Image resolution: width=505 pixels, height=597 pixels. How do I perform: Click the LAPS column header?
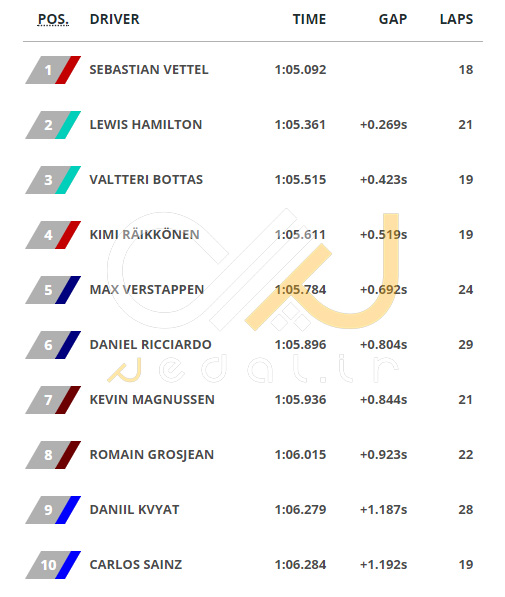point(456,19)
